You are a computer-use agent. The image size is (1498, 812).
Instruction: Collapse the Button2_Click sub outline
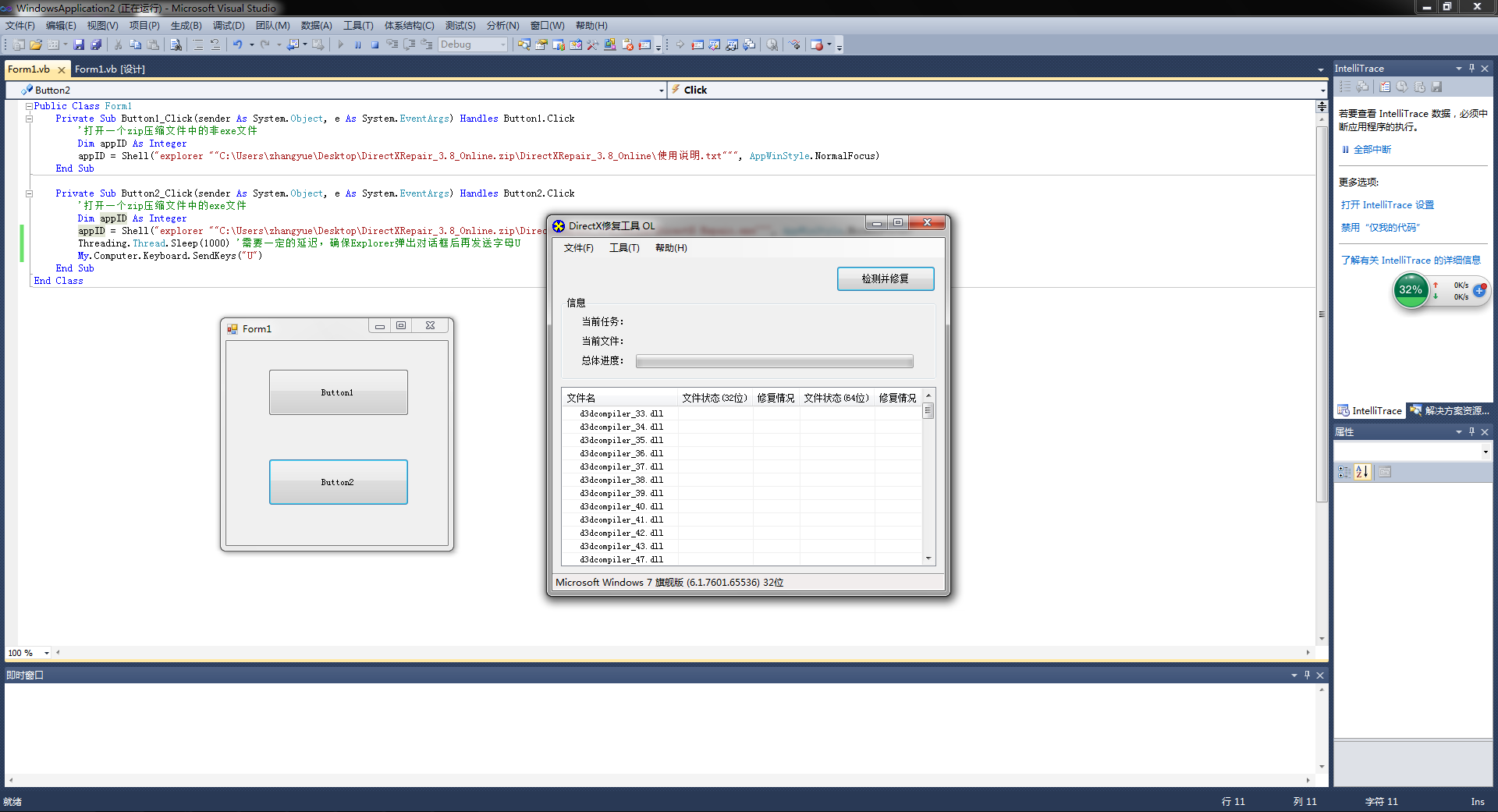pyautogui.click(x=29, y=193)
